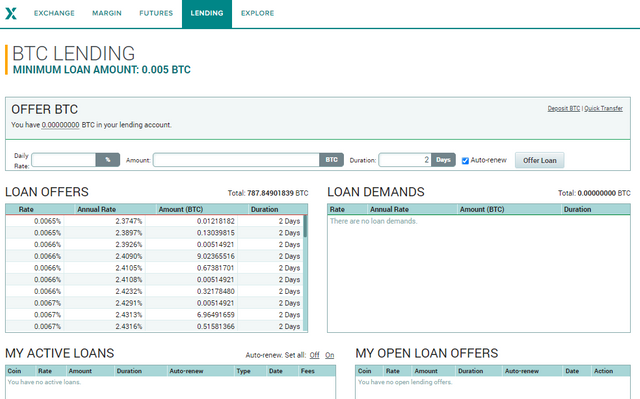Select loan offer with annual rate 2.3747%
Image resolution: width=640 pixels, height=399 pixels.
click(155, 221)
